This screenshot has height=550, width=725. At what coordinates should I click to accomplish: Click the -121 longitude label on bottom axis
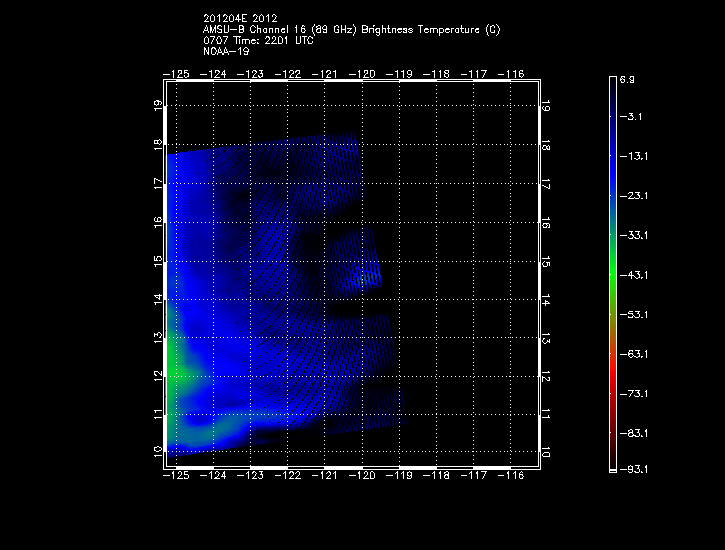[325, 475]
